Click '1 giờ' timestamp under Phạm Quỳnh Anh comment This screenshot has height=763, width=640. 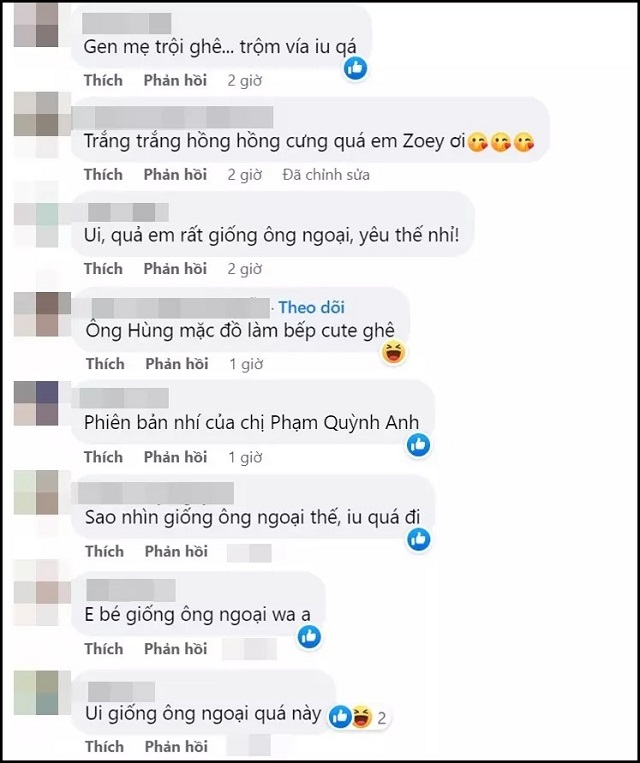coord(246,457)
